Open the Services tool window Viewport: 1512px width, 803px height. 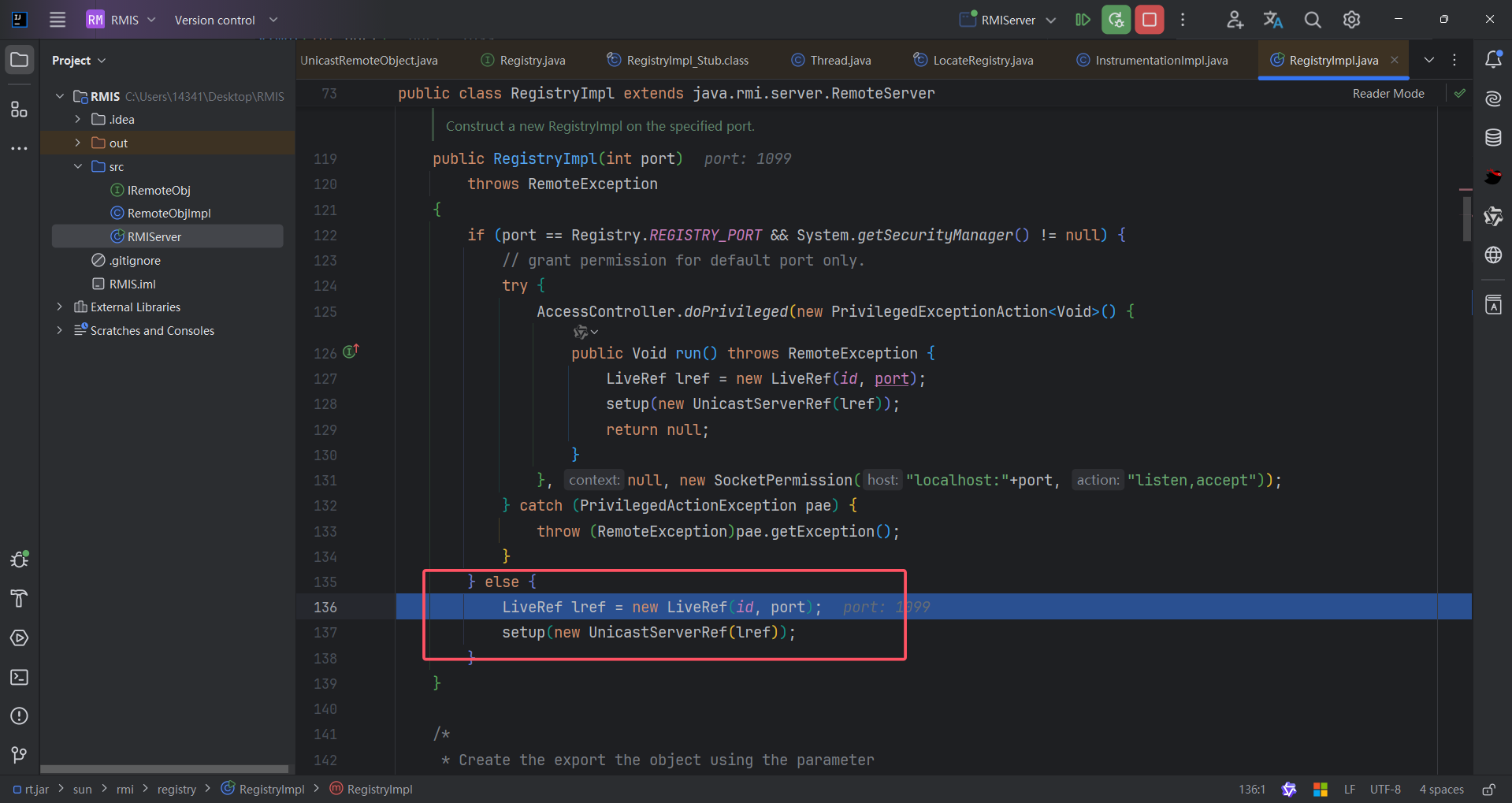click(20, 638)
